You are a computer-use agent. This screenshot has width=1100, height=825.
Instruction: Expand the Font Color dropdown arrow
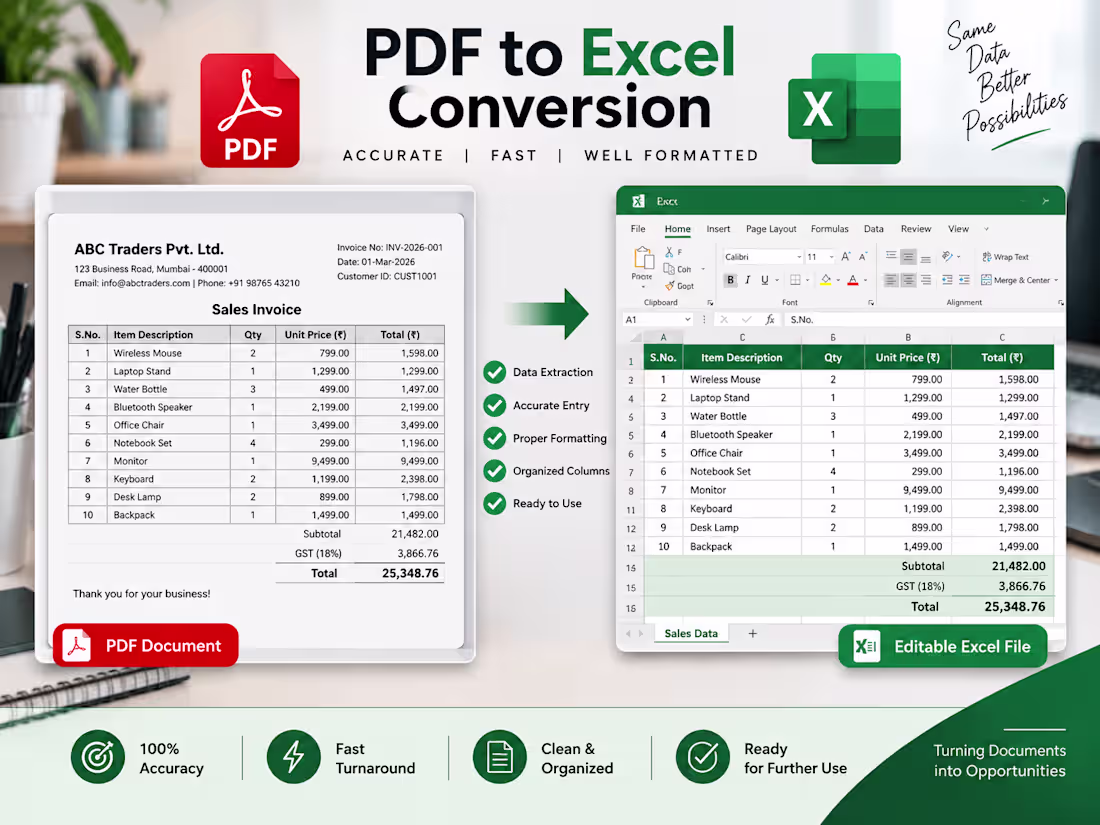(865, 280)
